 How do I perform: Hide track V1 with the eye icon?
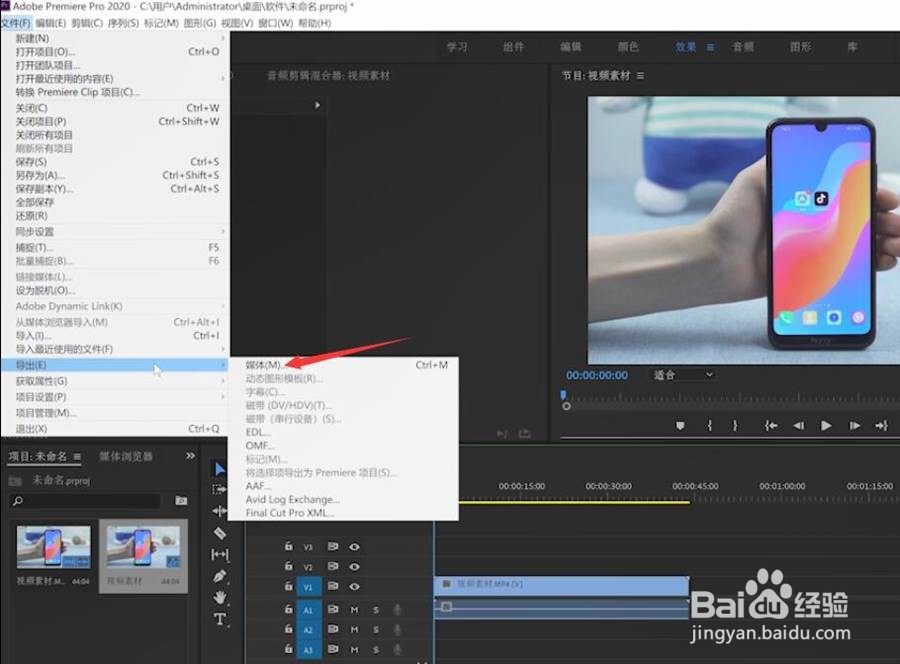(x=354, y=587)
